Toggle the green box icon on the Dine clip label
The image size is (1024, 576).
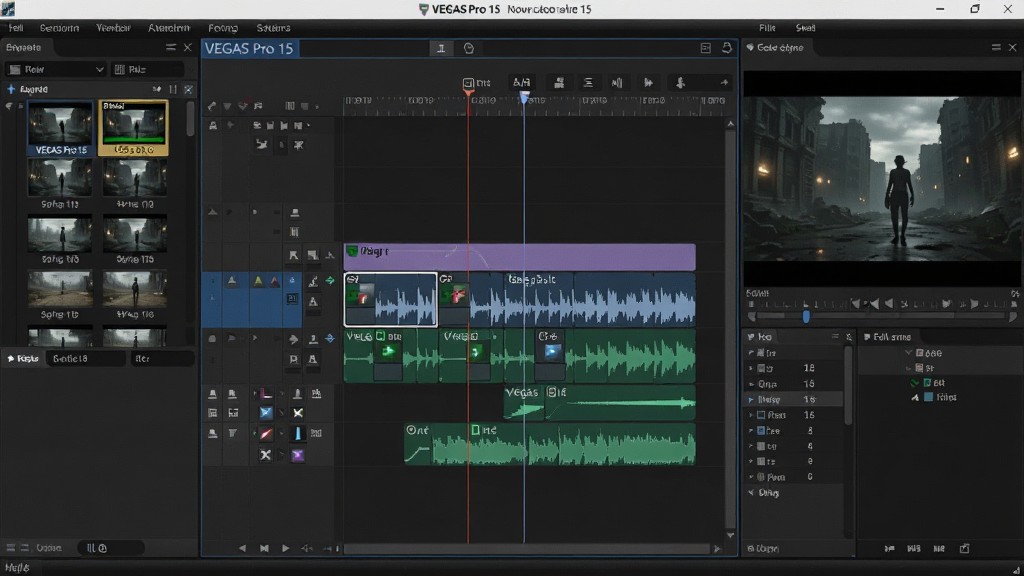(x=475, y=430)
